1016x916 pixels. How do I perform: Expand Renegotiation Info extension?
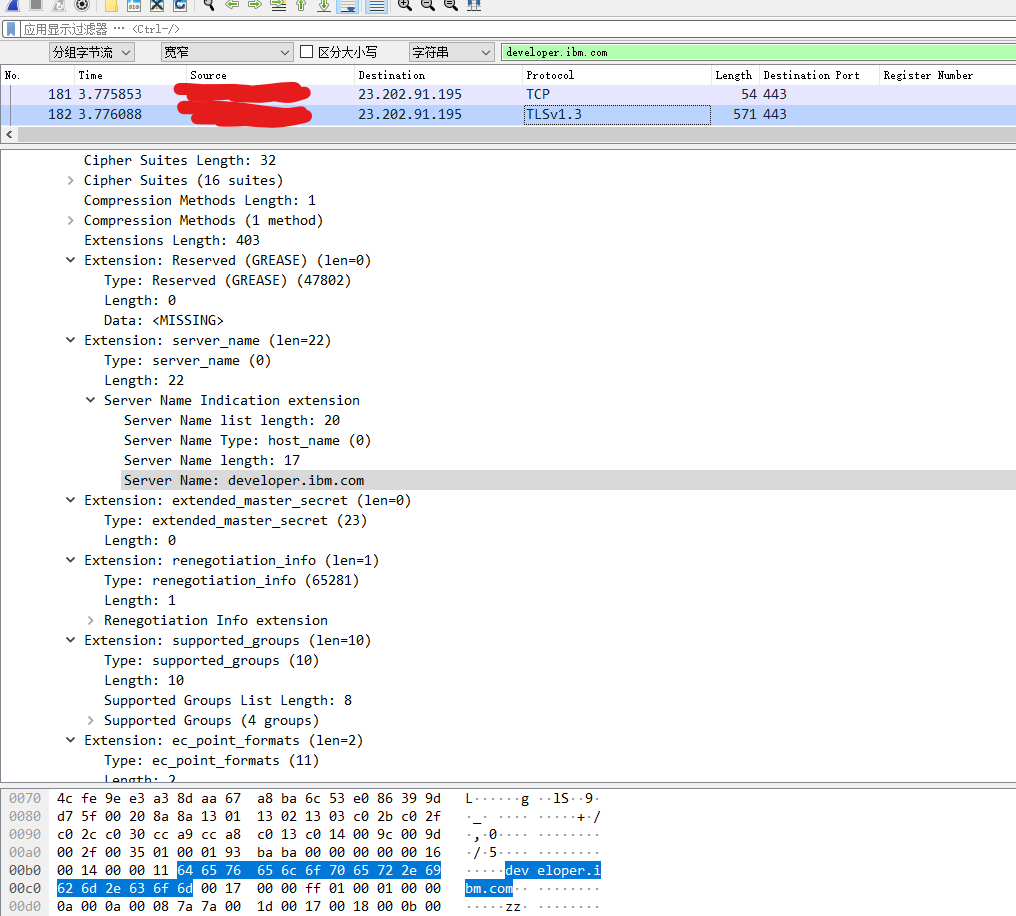(91, 621)
